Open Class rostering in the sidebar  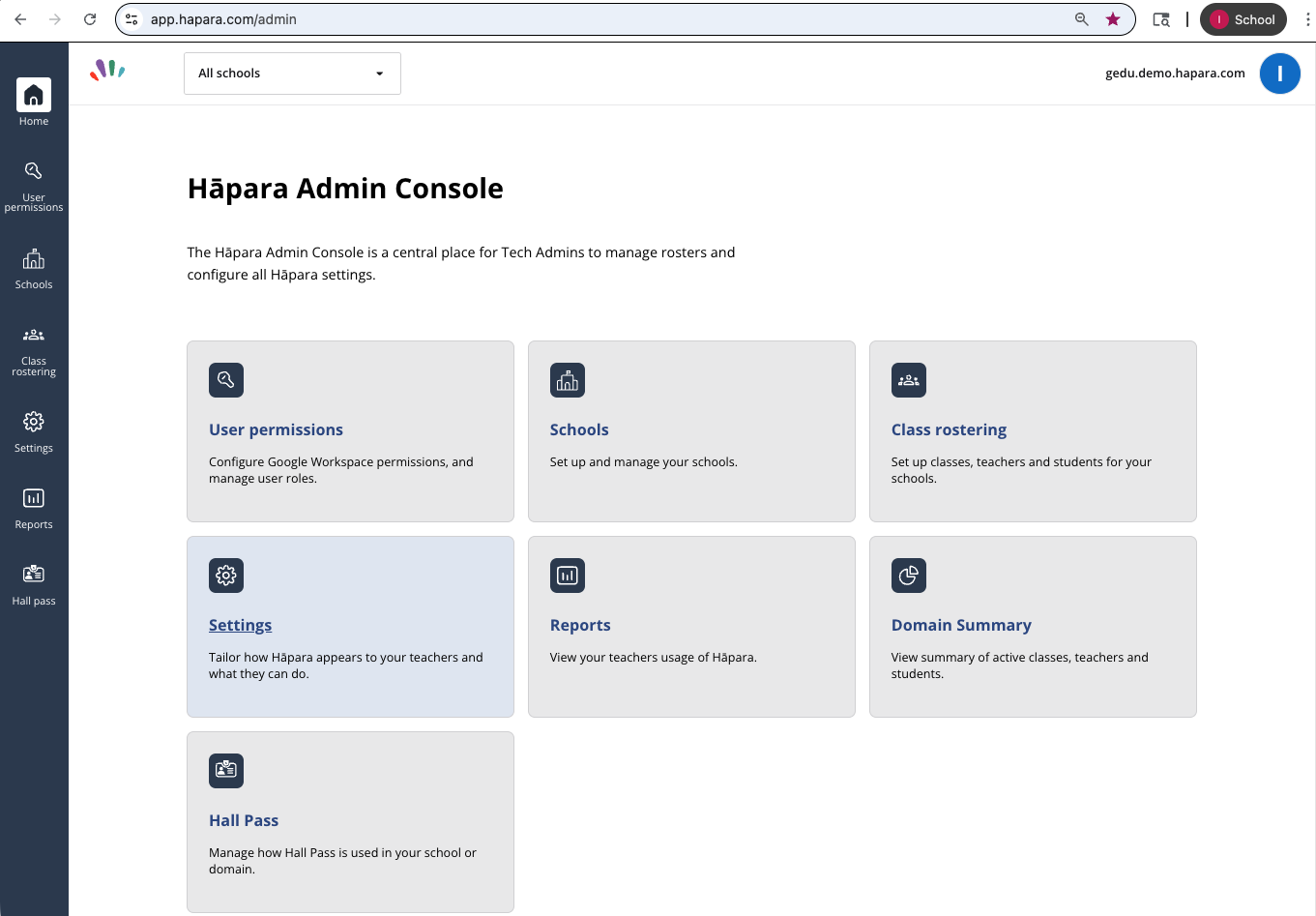[x=34, y=351]
